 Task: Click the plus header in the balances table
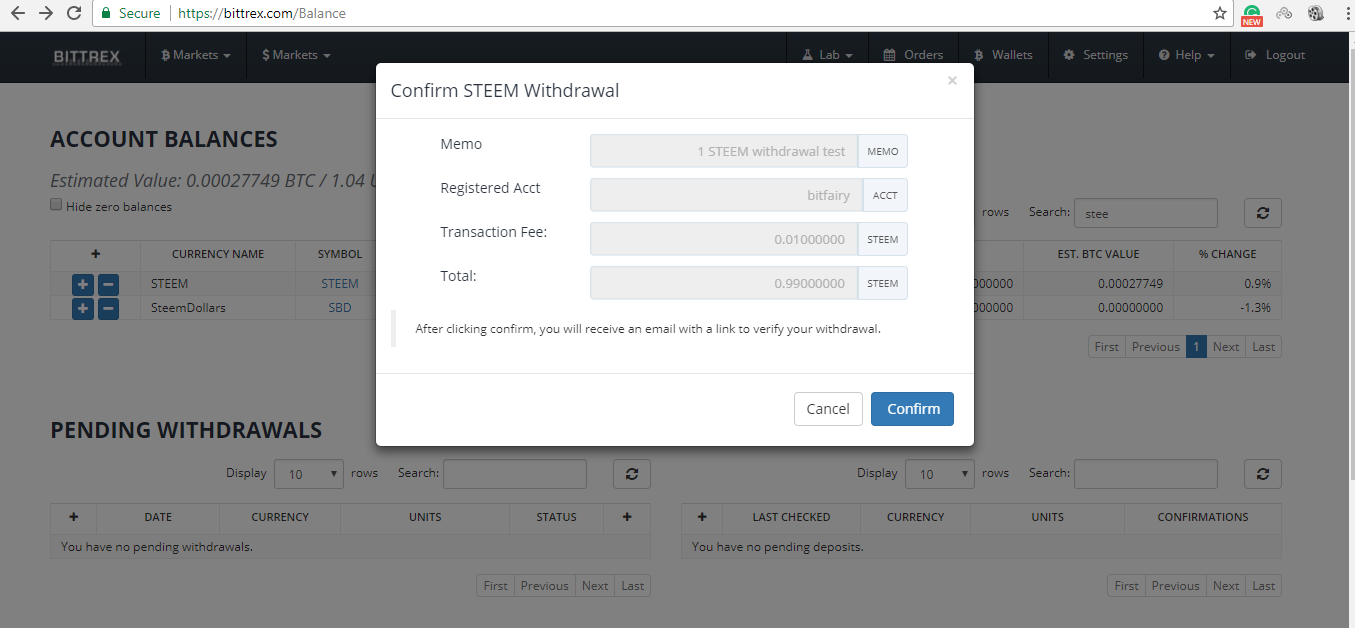96,254
